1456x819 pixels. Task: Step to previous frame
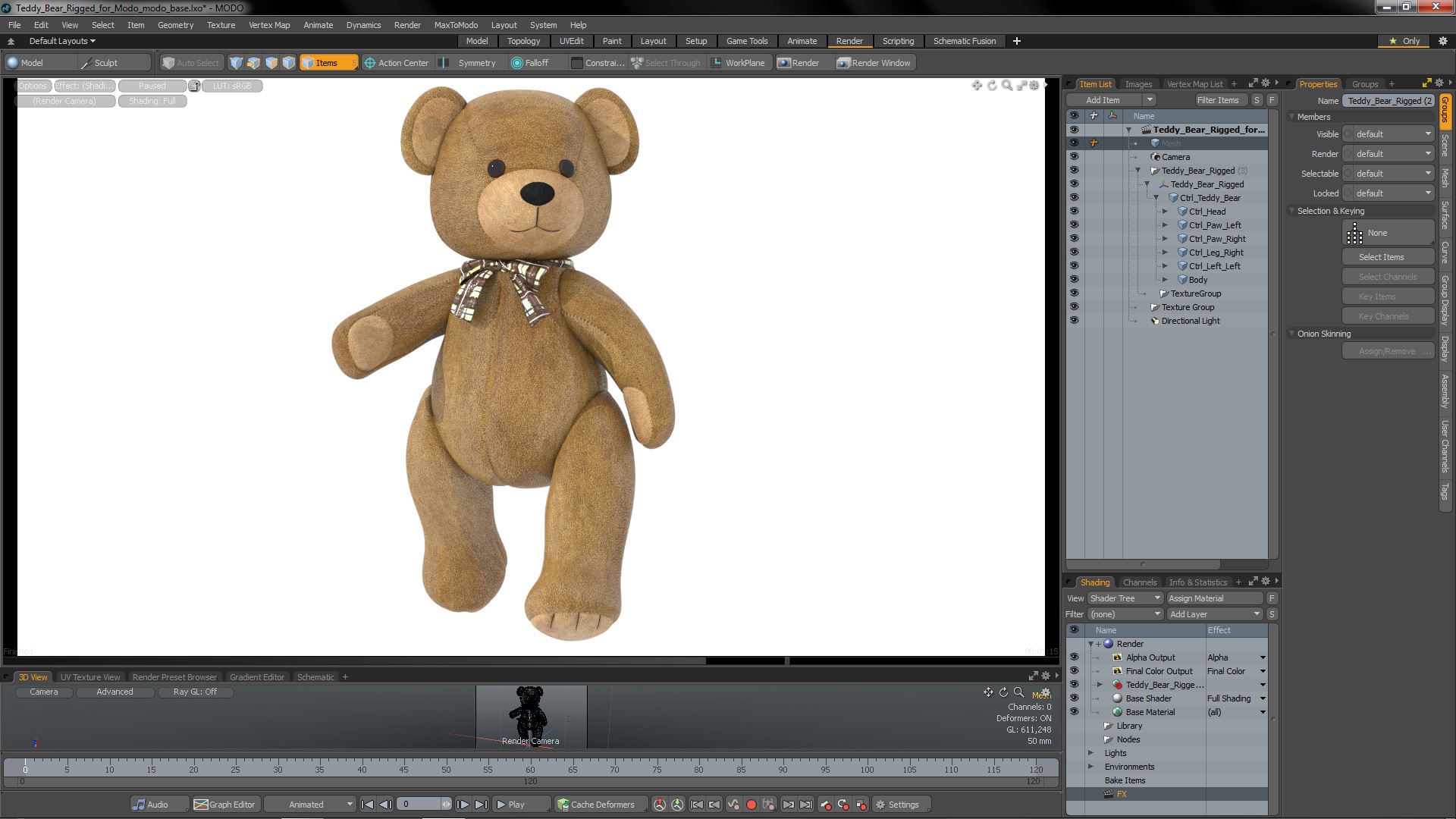(385, 805)
